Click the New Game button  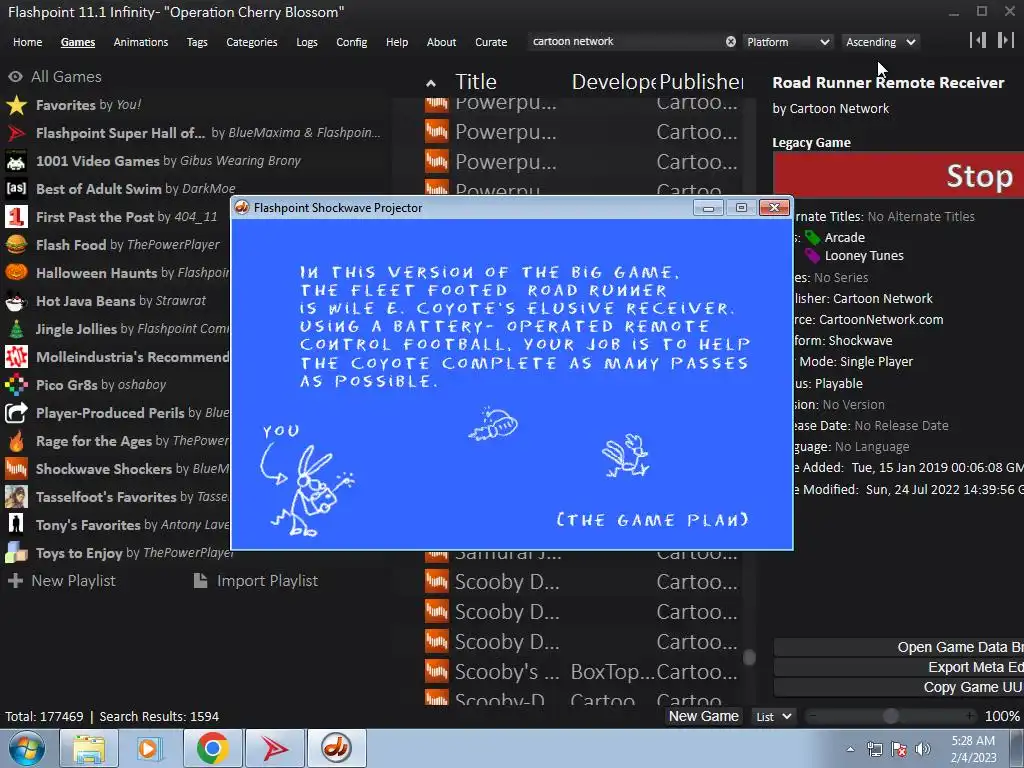click(703, 716)
